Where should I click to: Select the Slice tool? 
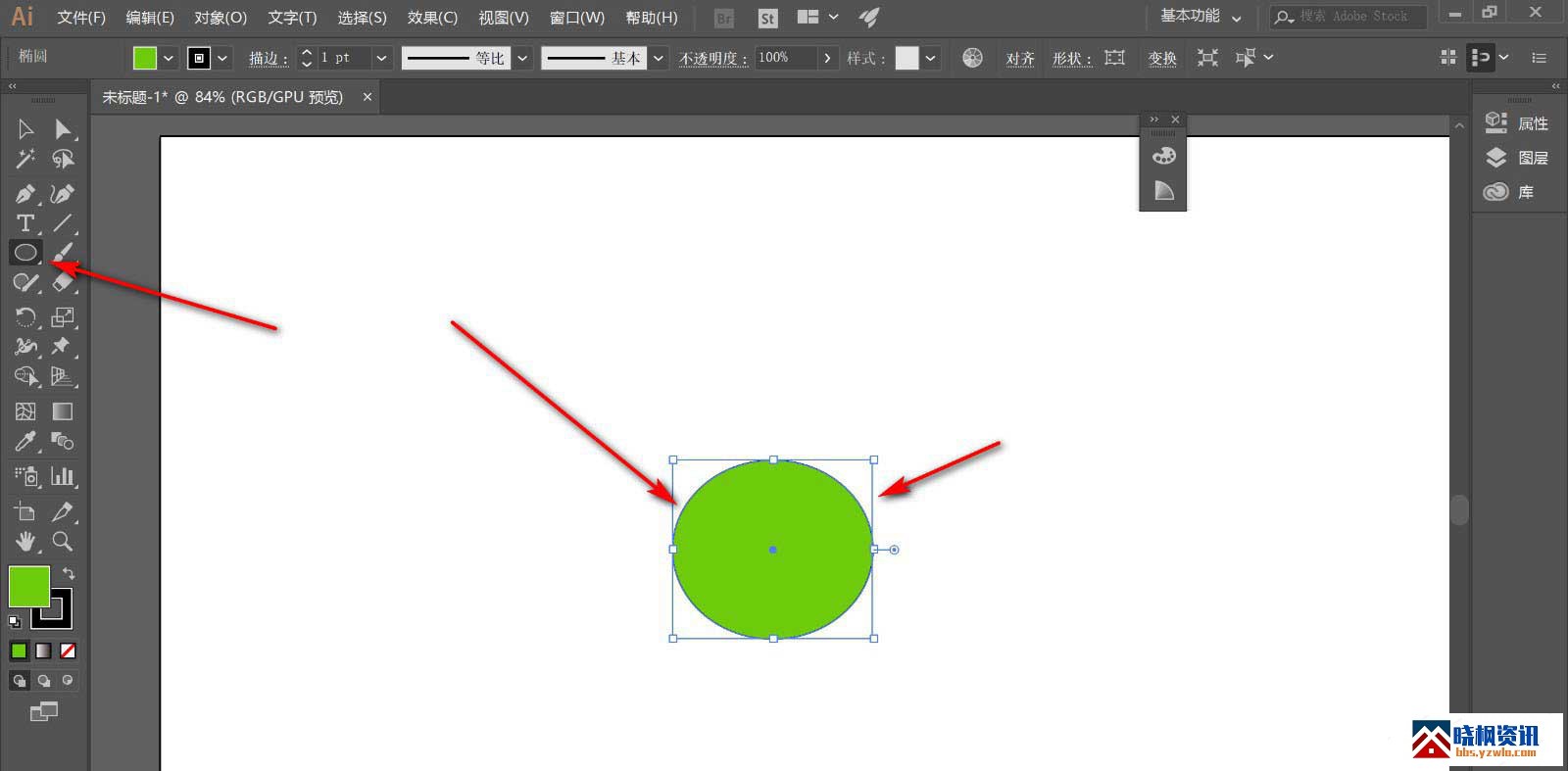63,511
